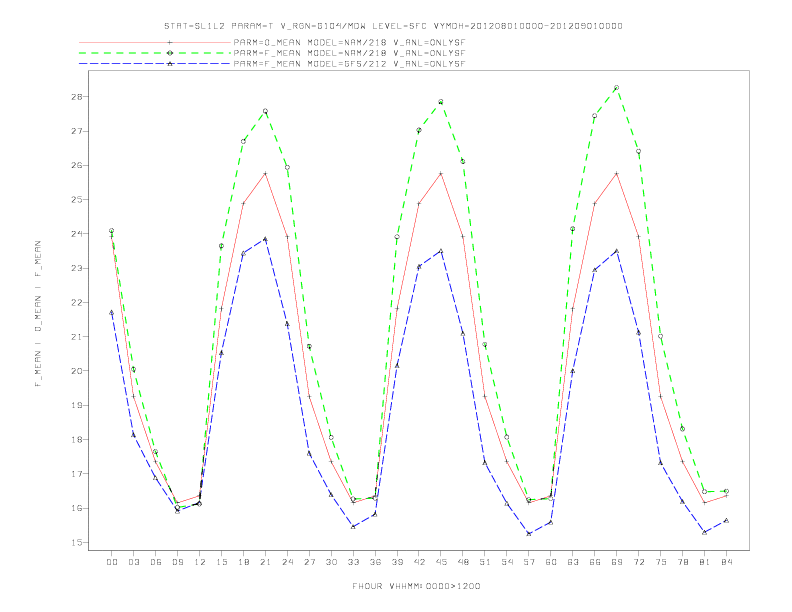This screenshot has height=612, width=792.
Task: Click y-axis tick value 22
Action: [77, 303]
